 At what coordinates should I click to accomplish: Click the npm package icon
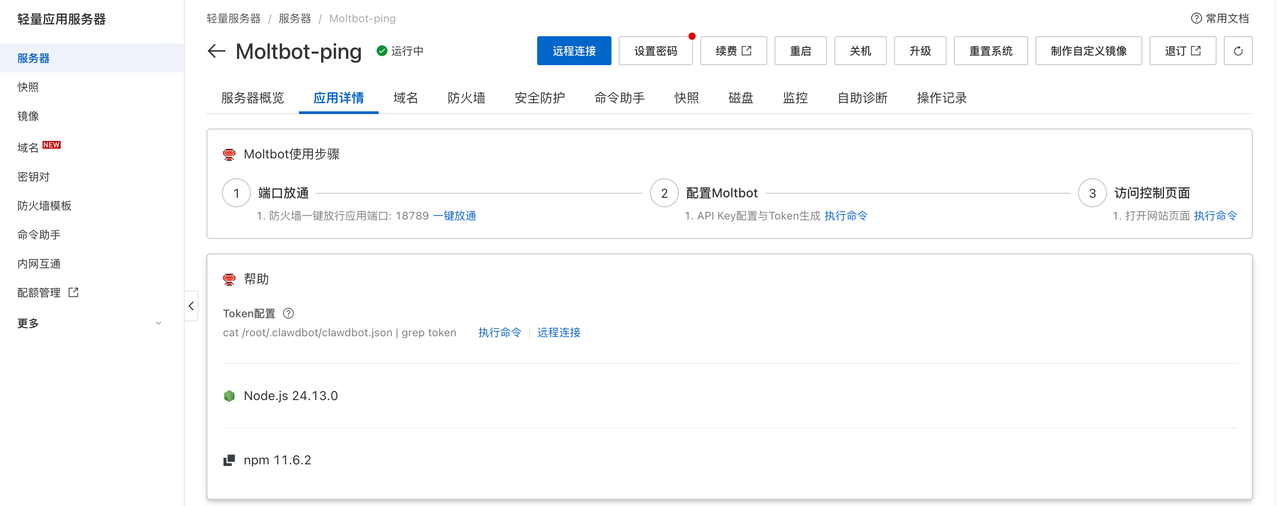coord(229,461)
